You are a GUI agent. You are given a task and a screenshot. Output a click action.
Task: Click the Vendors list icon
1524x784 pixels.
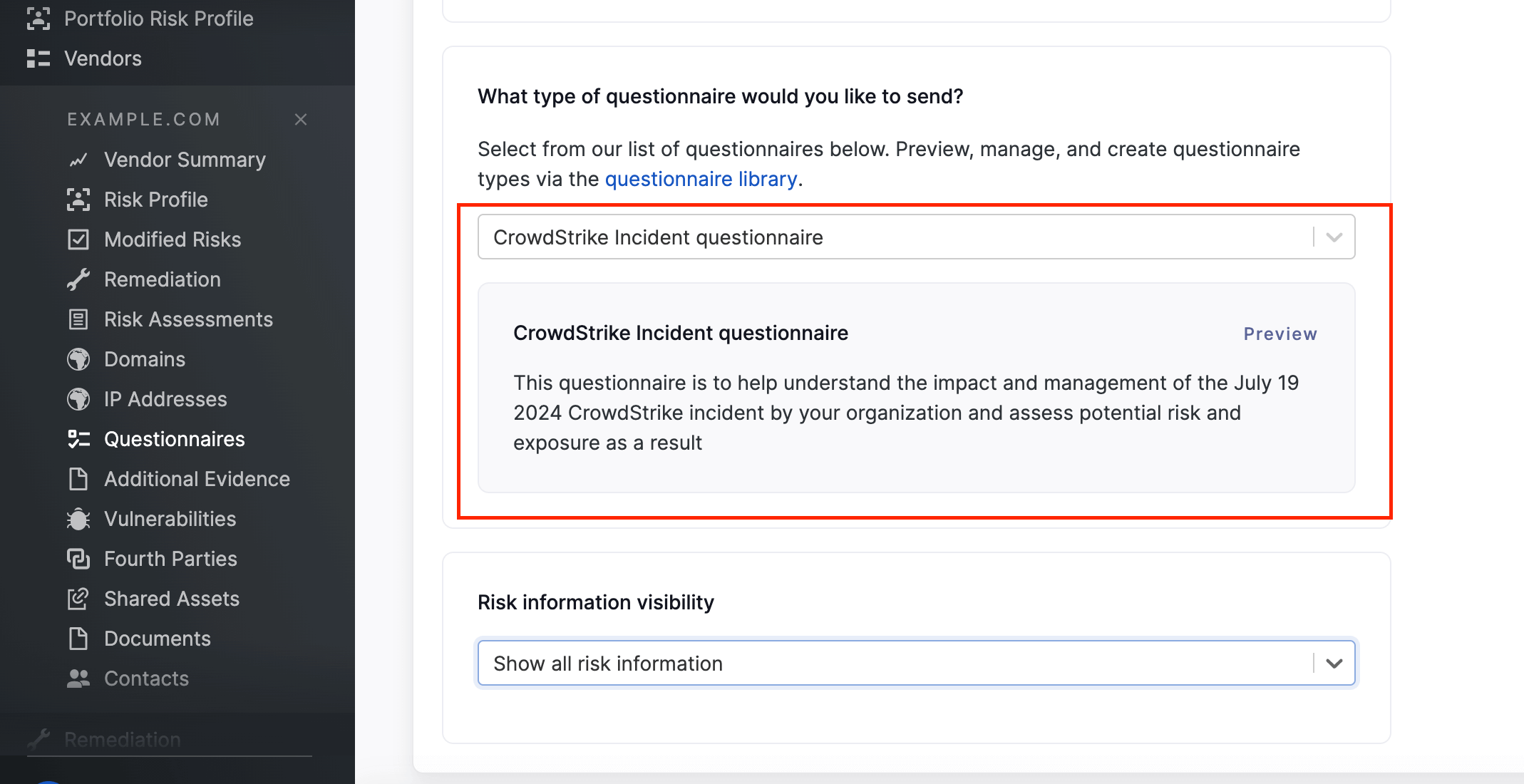(x=38, y=58)
